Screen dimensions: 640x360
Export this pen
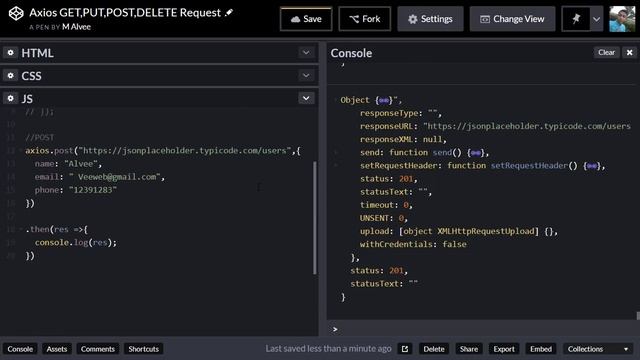point(504,349)
